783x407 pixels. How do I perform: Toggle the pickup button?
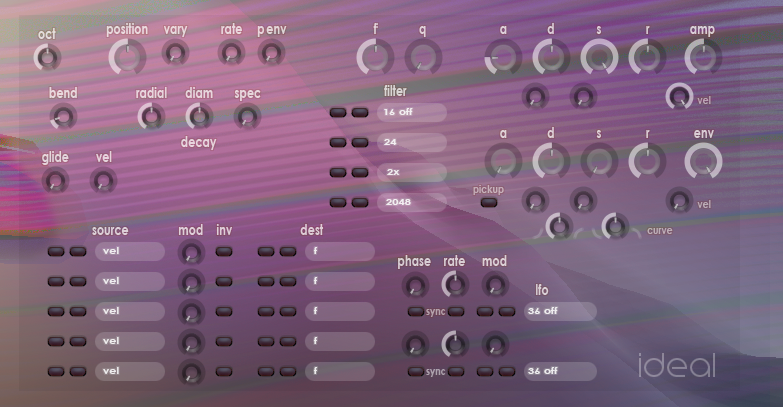(489, 202)
